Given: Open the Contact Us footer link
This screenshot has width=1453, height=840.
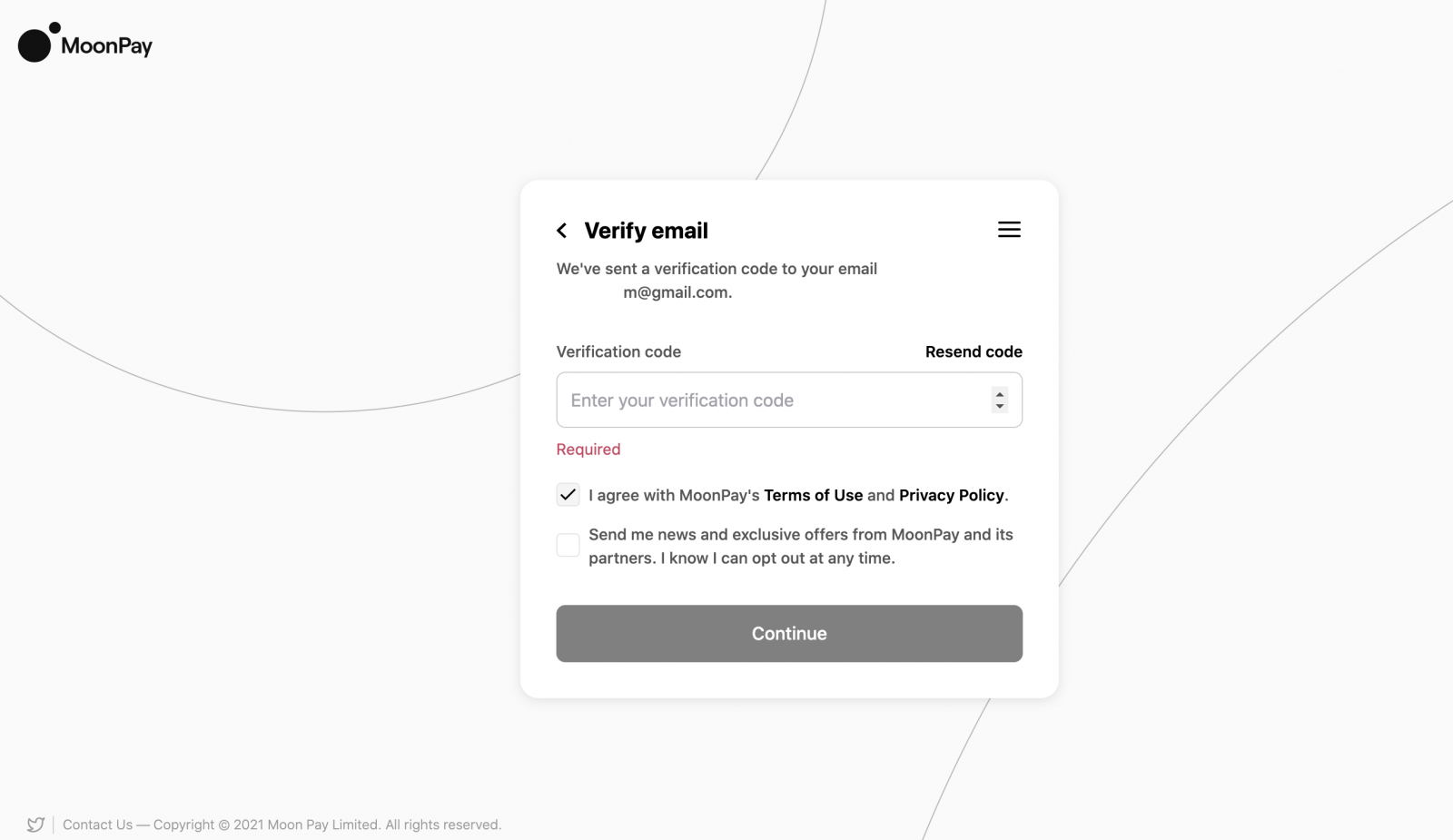Looking at the screenshot, I should point(97,825).
